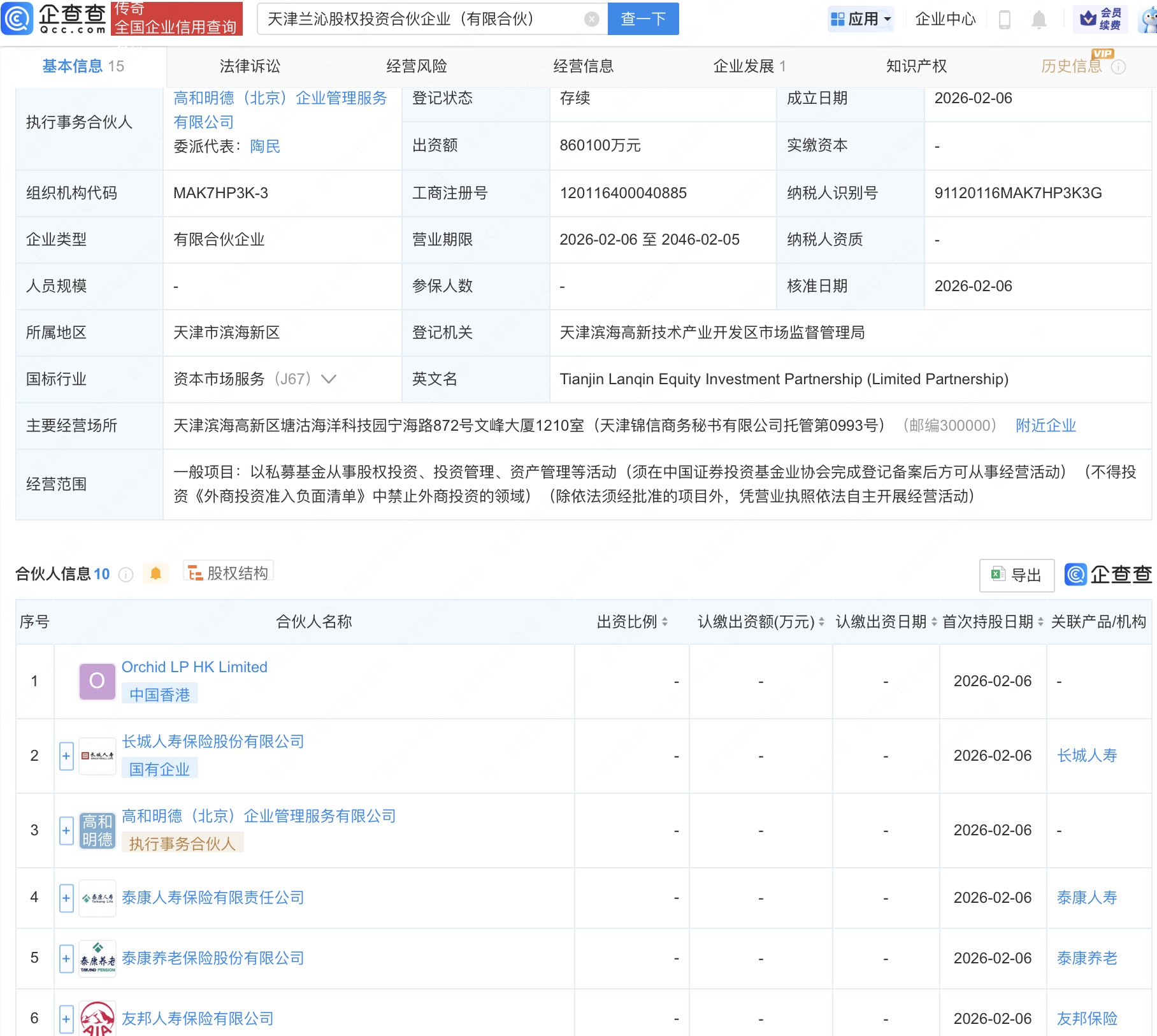This screenshot has height=1036, width=1157.
Task: Open the 附近企业 nearby companies link
Action: tap(1045, 426)
